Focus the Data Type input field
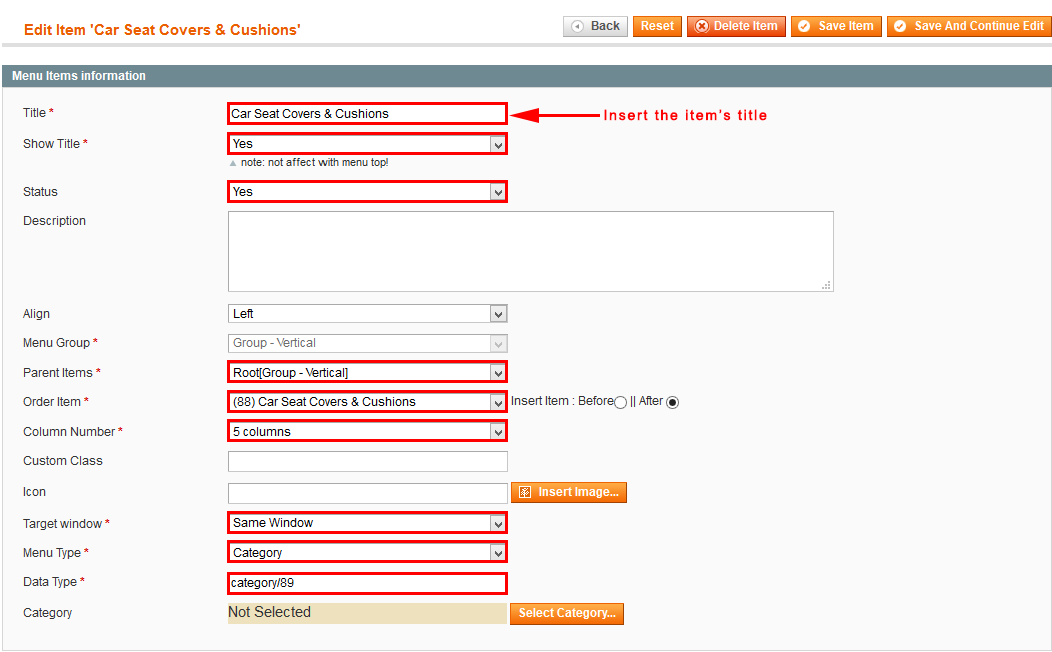 (368, 583)
